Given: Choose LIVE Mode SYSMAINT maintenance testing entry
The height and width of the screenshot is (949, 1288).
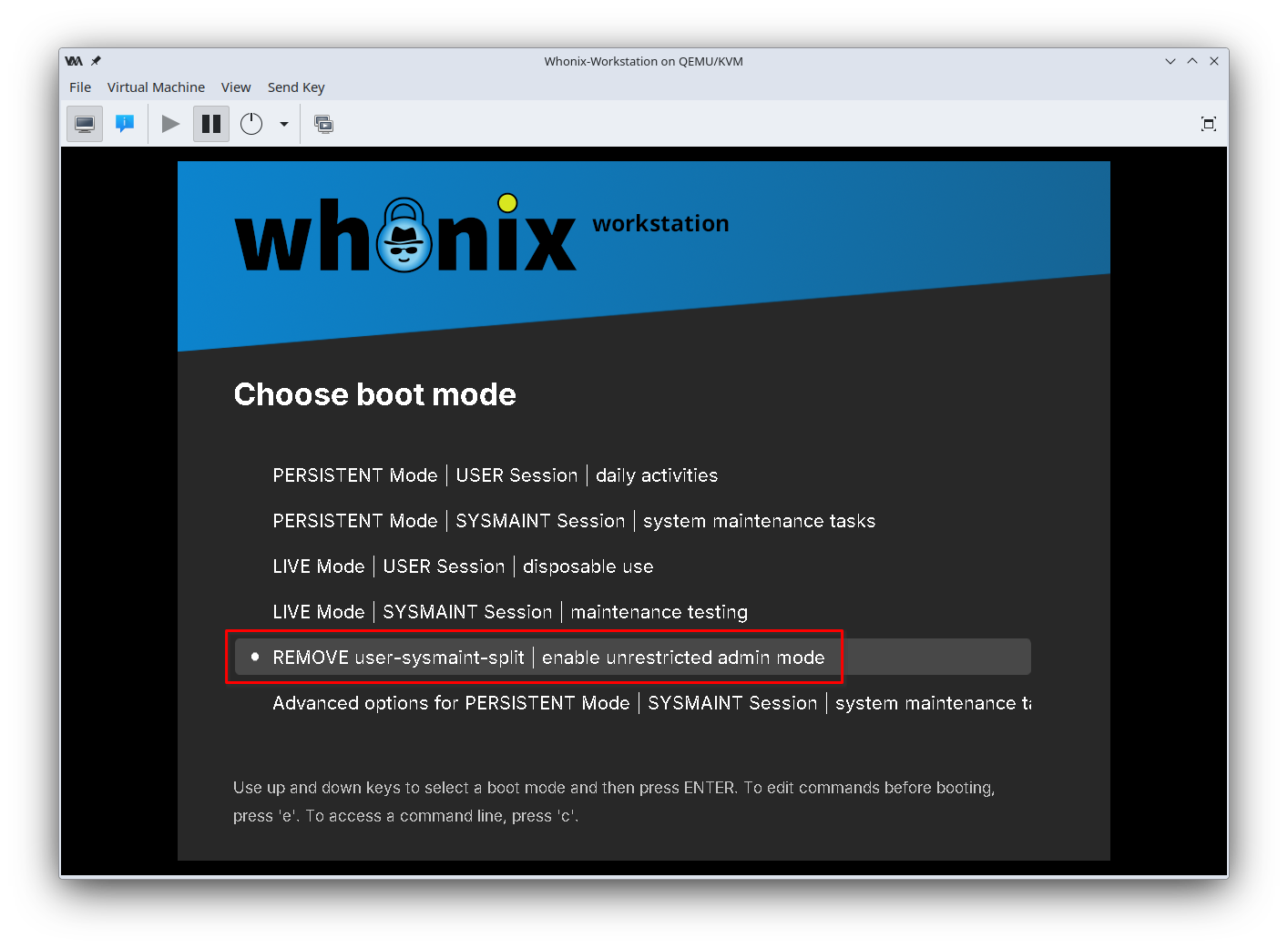Looking at the screenshot, I should click(x=510, y=612).
